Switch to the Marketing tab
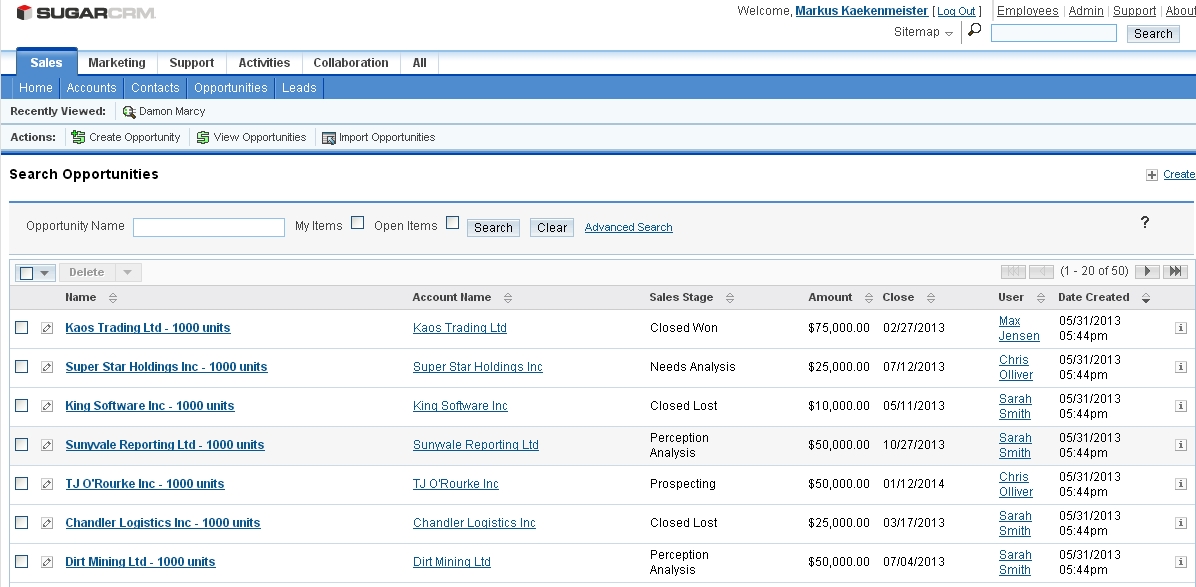The image size is (1196, 587). pos(117,63)
